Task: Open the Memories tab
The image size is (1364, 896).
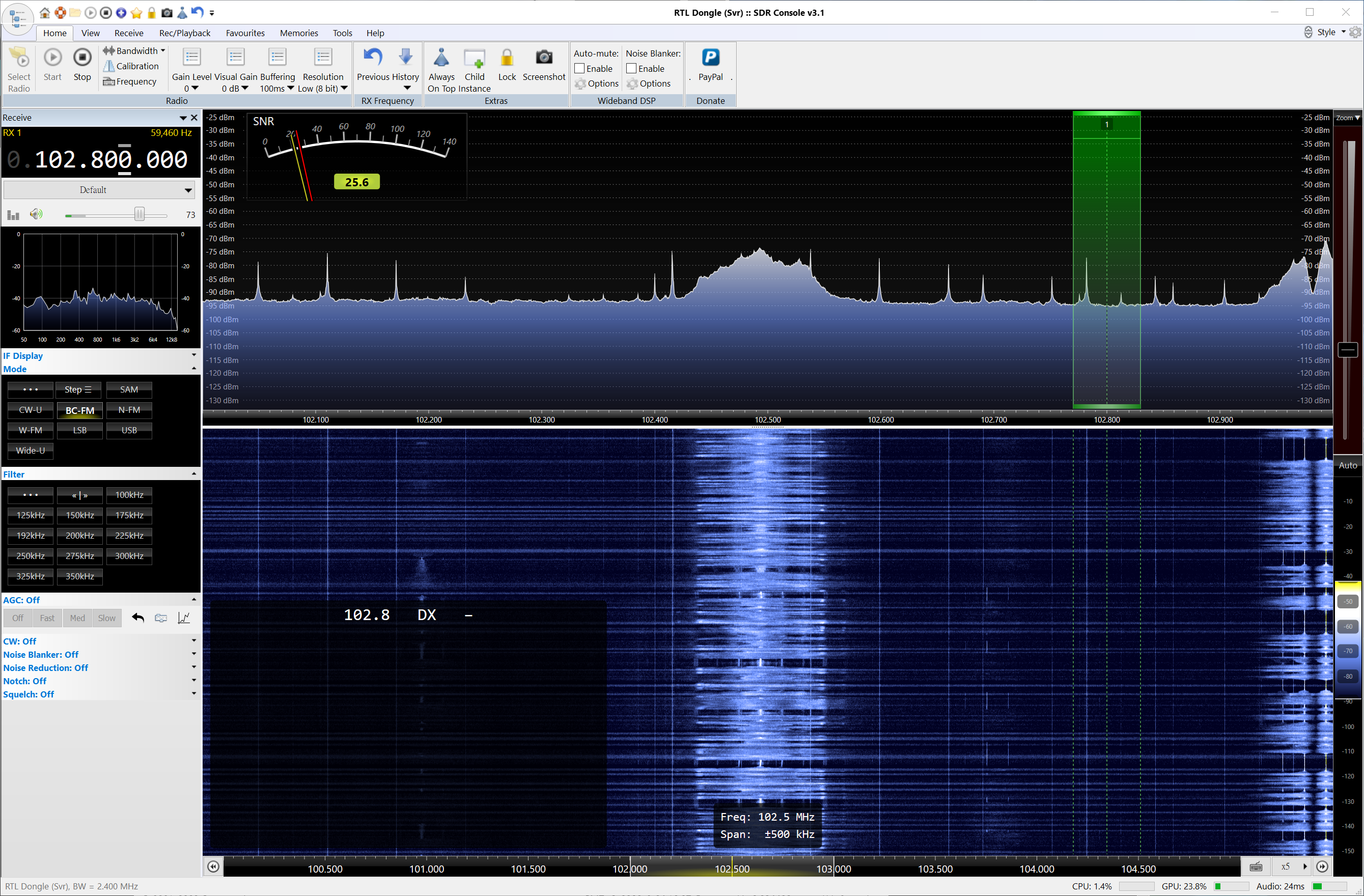Action: click(x=298, y=33)
